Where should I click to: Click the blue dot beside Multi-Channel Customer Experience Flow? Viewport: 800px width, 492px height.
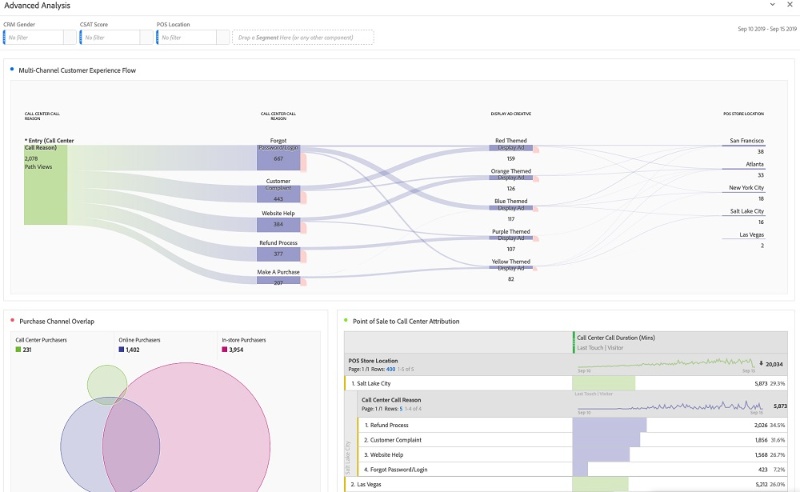coord(12,70)
